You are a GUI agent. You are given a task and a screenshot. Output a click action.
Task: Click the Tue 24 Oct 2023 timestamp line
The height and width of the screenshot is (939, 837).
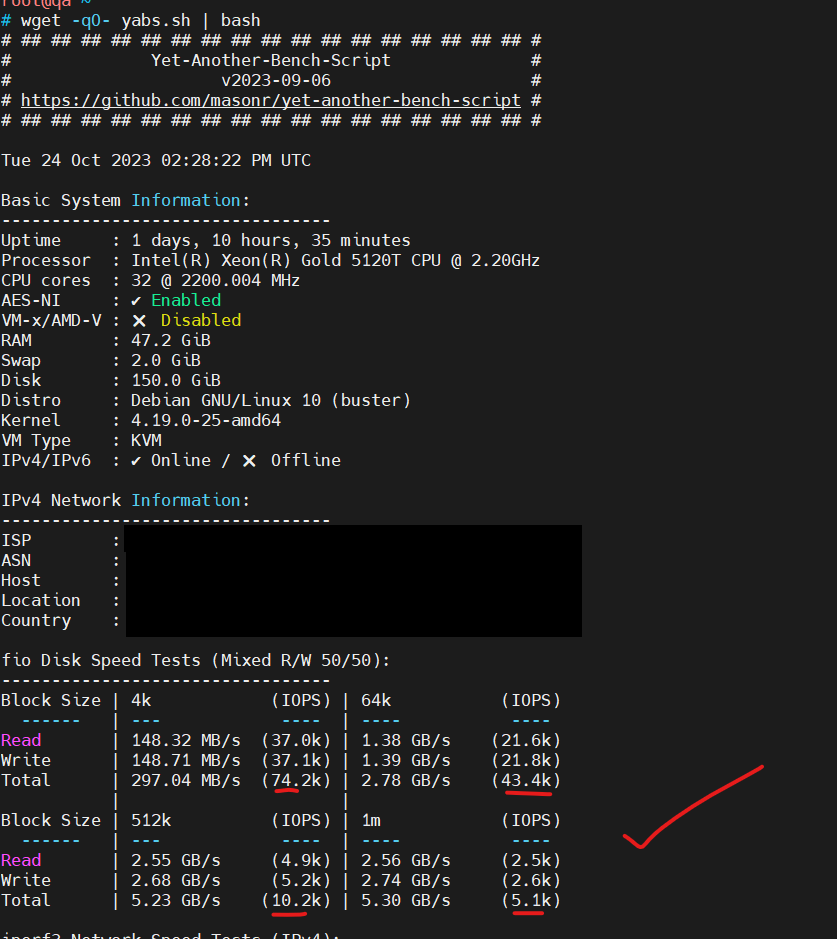click(155, 160)
